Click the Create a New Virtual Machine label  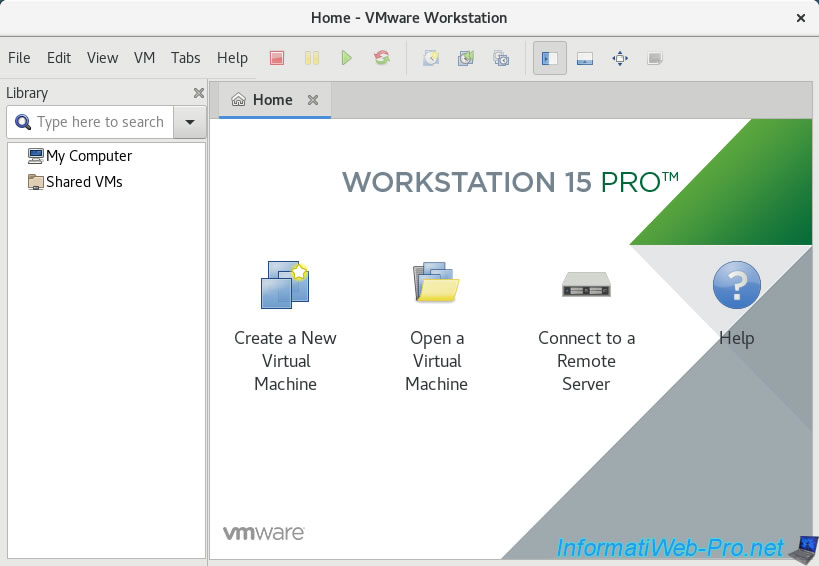(285, 361)
